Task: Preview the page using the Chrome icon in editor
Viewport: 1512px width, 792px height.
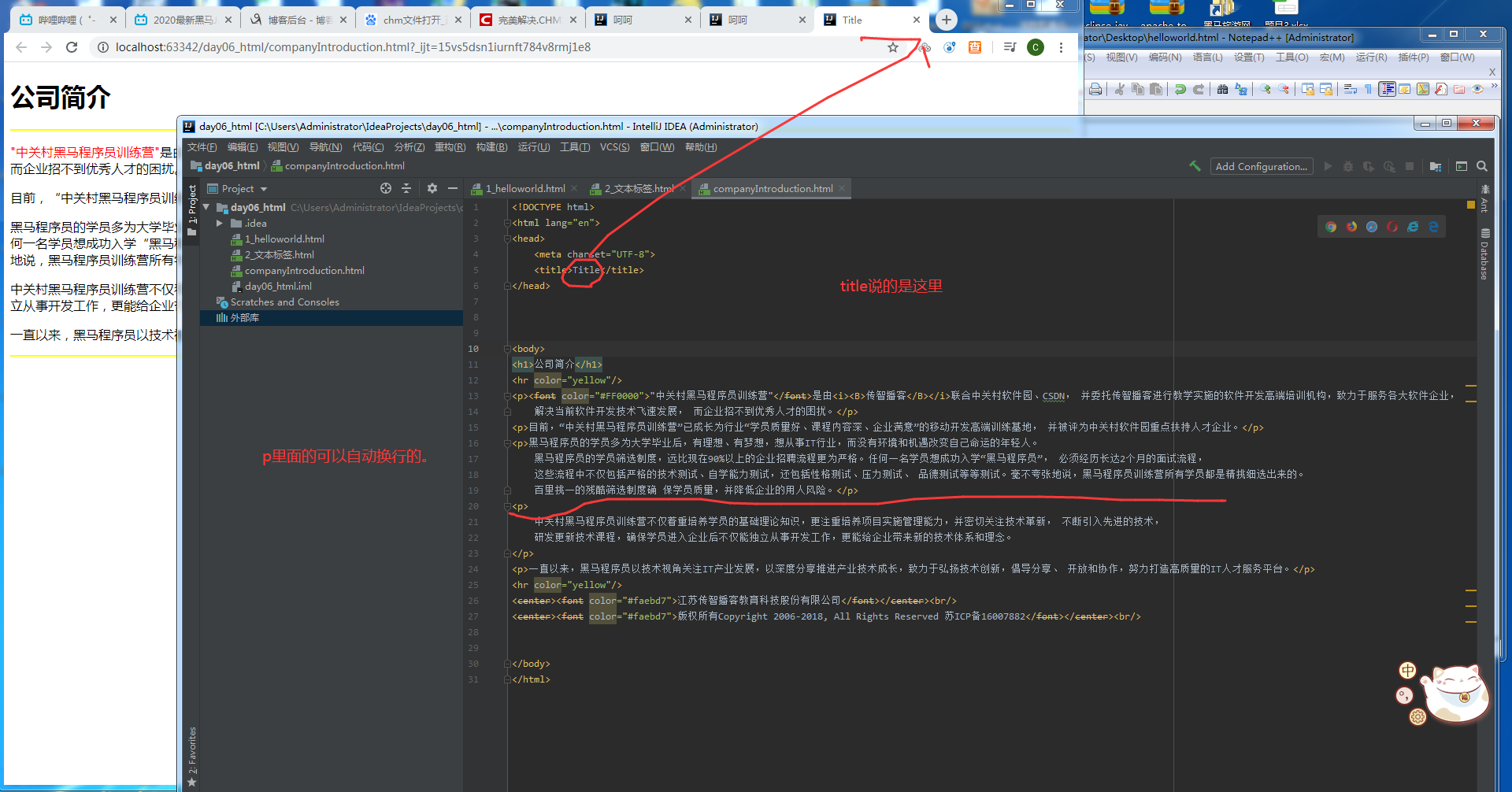Action: [x=1331, y=227]
